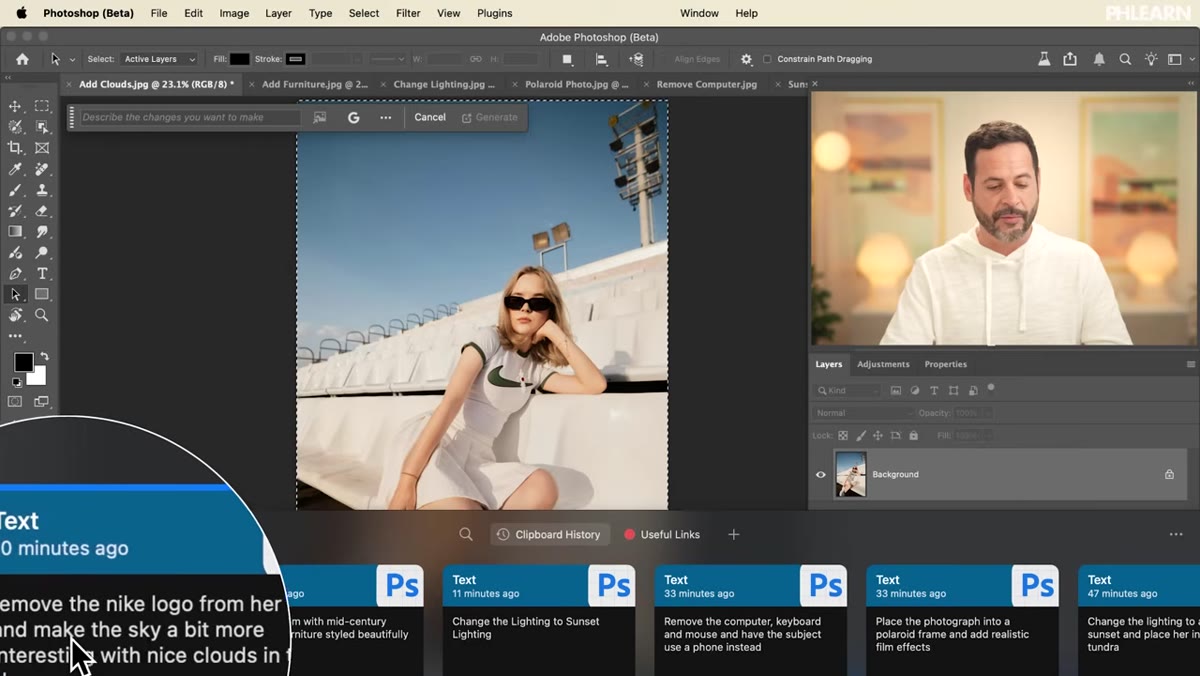Open the Layers panel hamburger menu
Screen dimensions: 1200x676
pos(1190,364)
